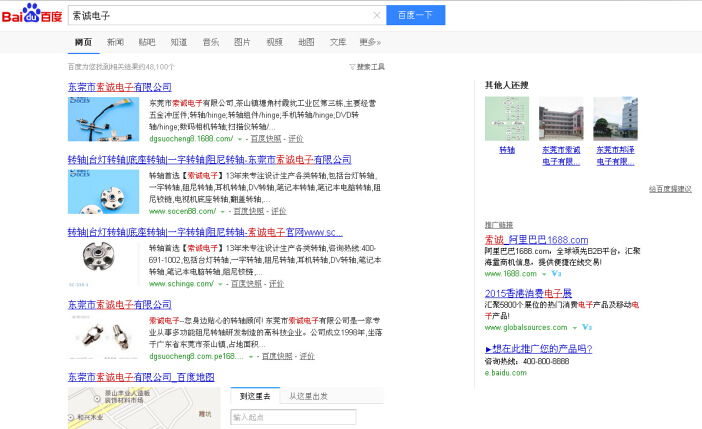
Task: Expand arrow next to www.schinge.com
Action: pyautogui.click(x=220, y=284)
